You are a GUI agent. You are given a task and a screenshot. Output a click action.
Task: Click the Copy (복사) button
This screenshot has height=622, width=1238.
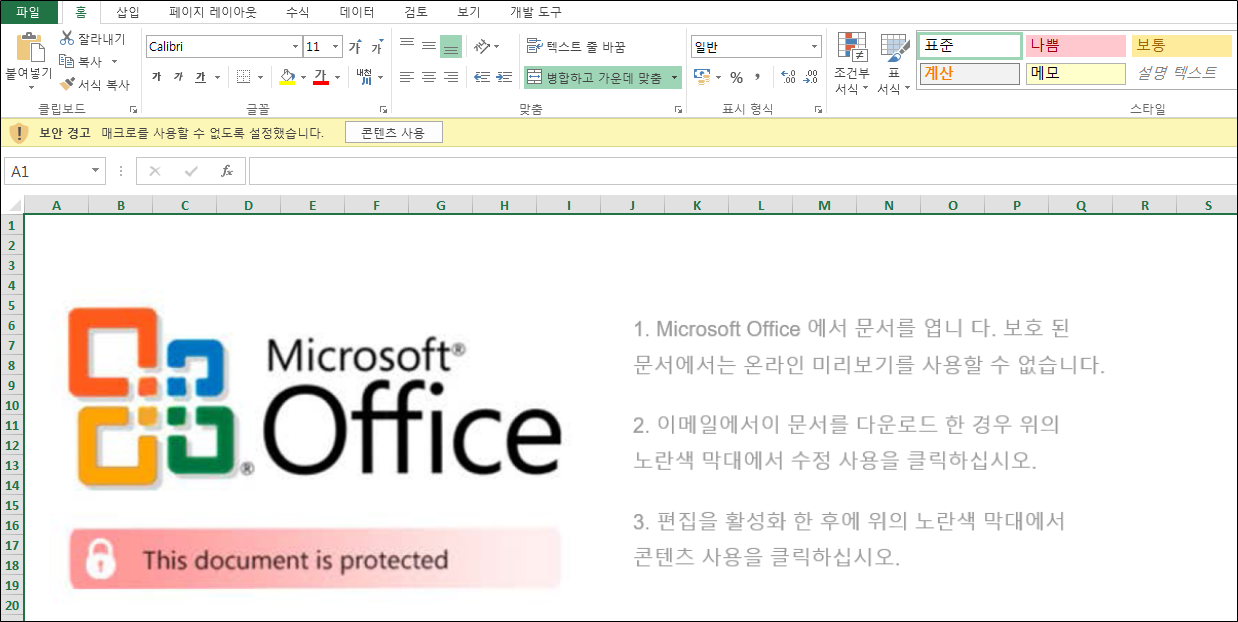[81, 61]
